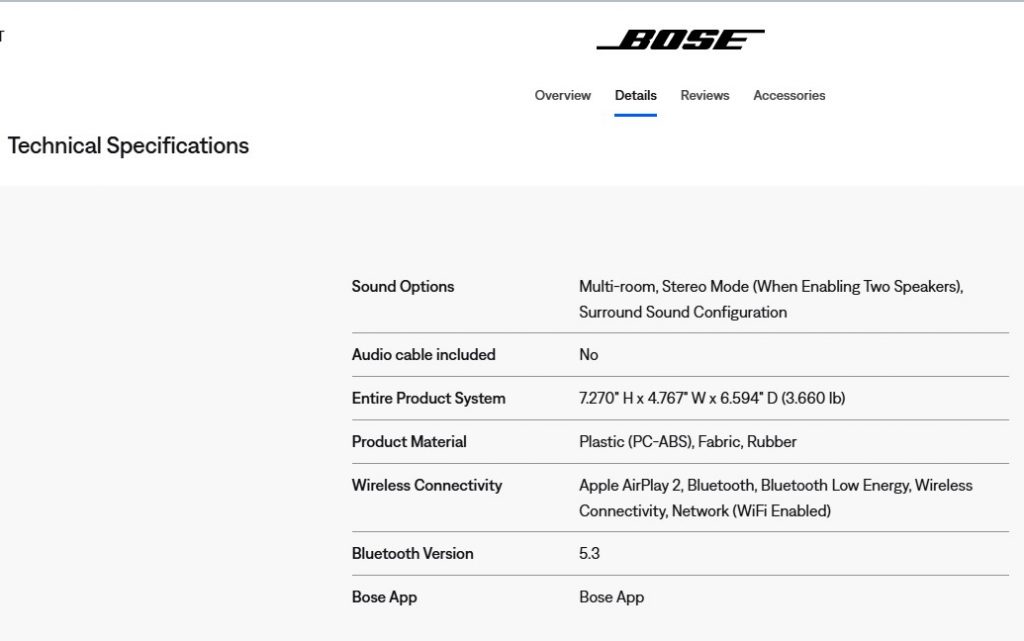Switch to the Reviews tab
Viewport: 1024px width, 641px height.
[x=705, y=95]
